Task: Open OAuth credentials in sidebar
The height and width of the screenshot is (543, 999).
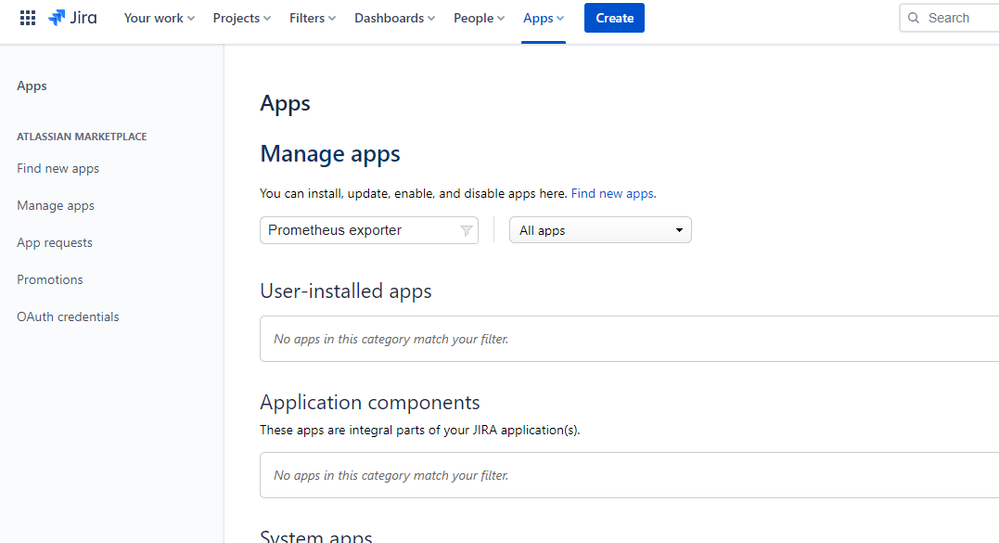Action: click(x=68, y=317)
